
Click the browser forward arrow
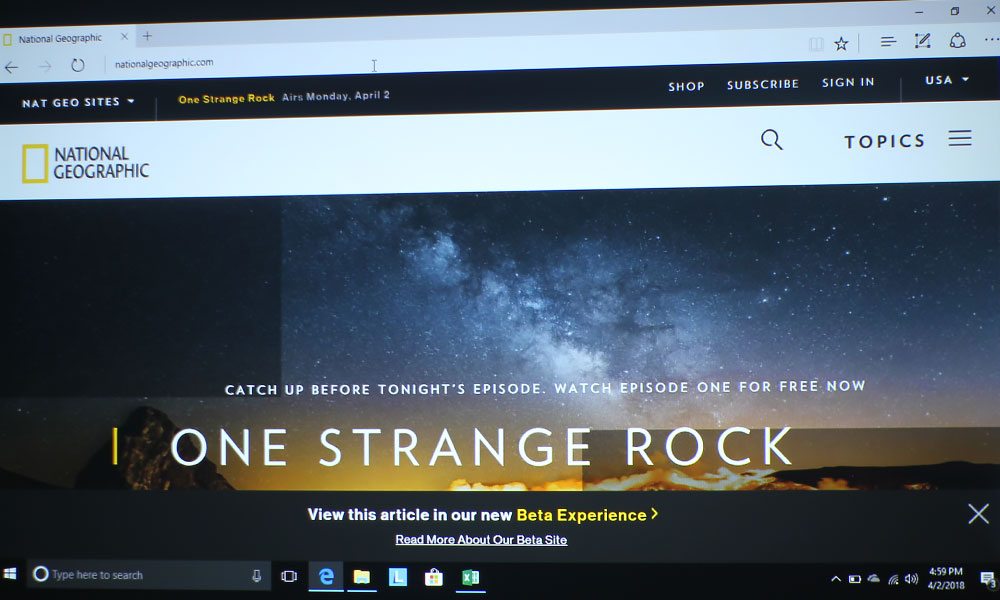click(x=45, y=66)
